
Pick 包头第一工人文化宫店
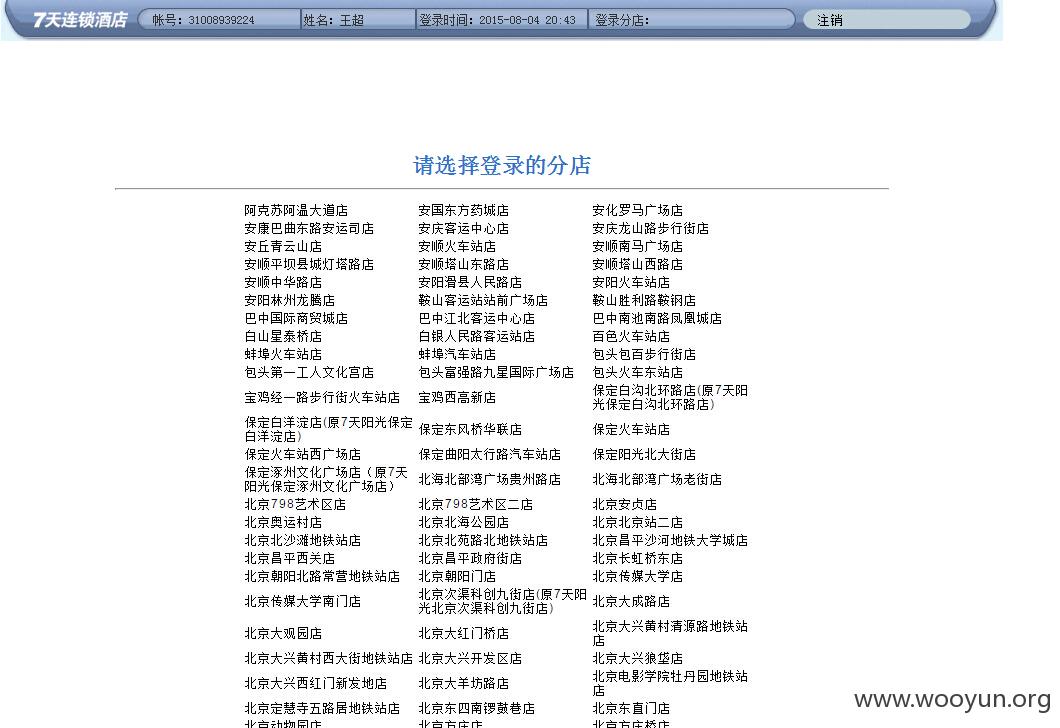309,372
